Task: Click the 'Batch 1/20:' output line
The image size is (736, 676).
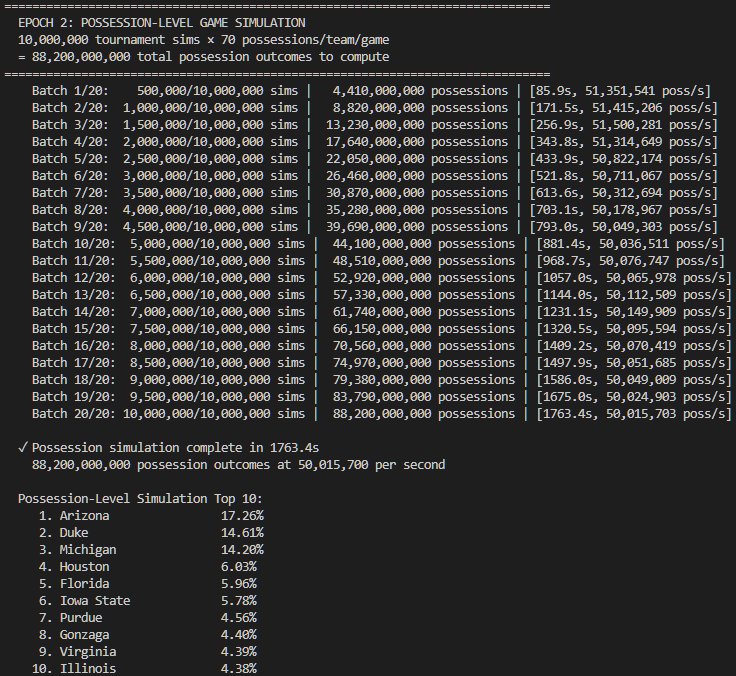Action: coord(371,91)
